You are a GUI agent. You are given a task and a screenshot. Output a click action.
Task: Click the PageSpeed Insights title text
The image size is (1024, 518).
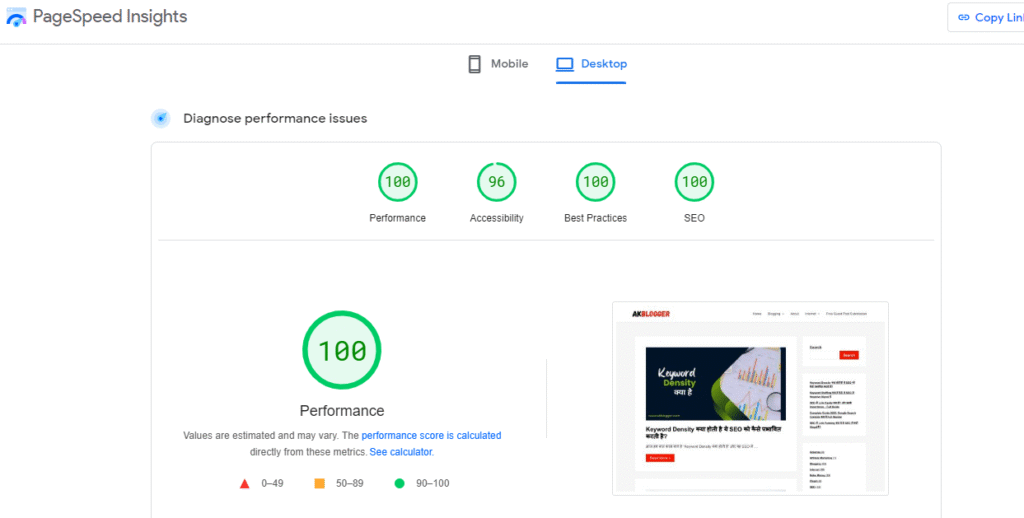coord(110,16)
